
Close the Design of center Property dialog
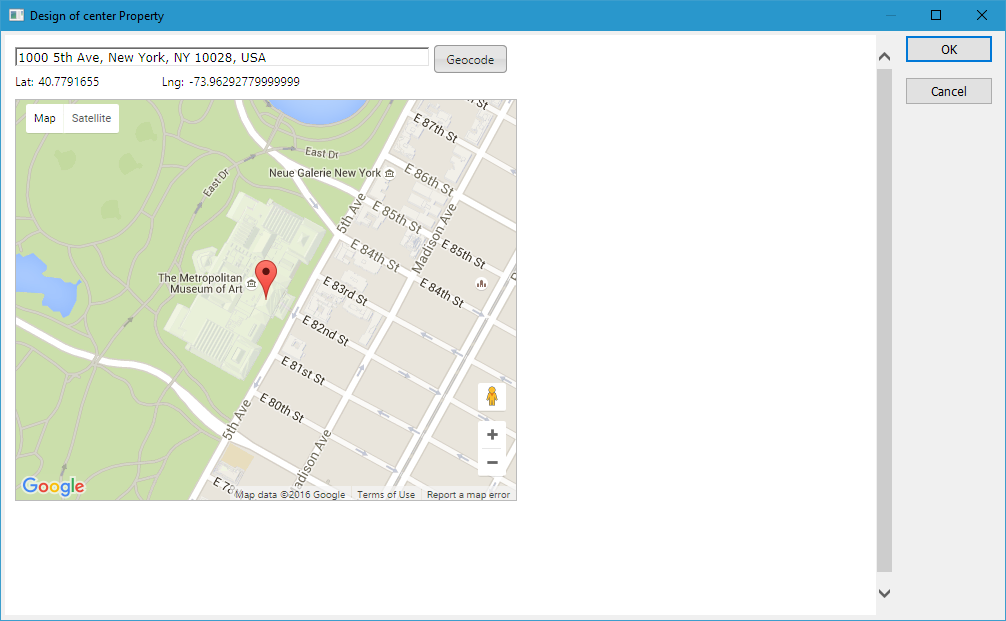tap(982, 15)
